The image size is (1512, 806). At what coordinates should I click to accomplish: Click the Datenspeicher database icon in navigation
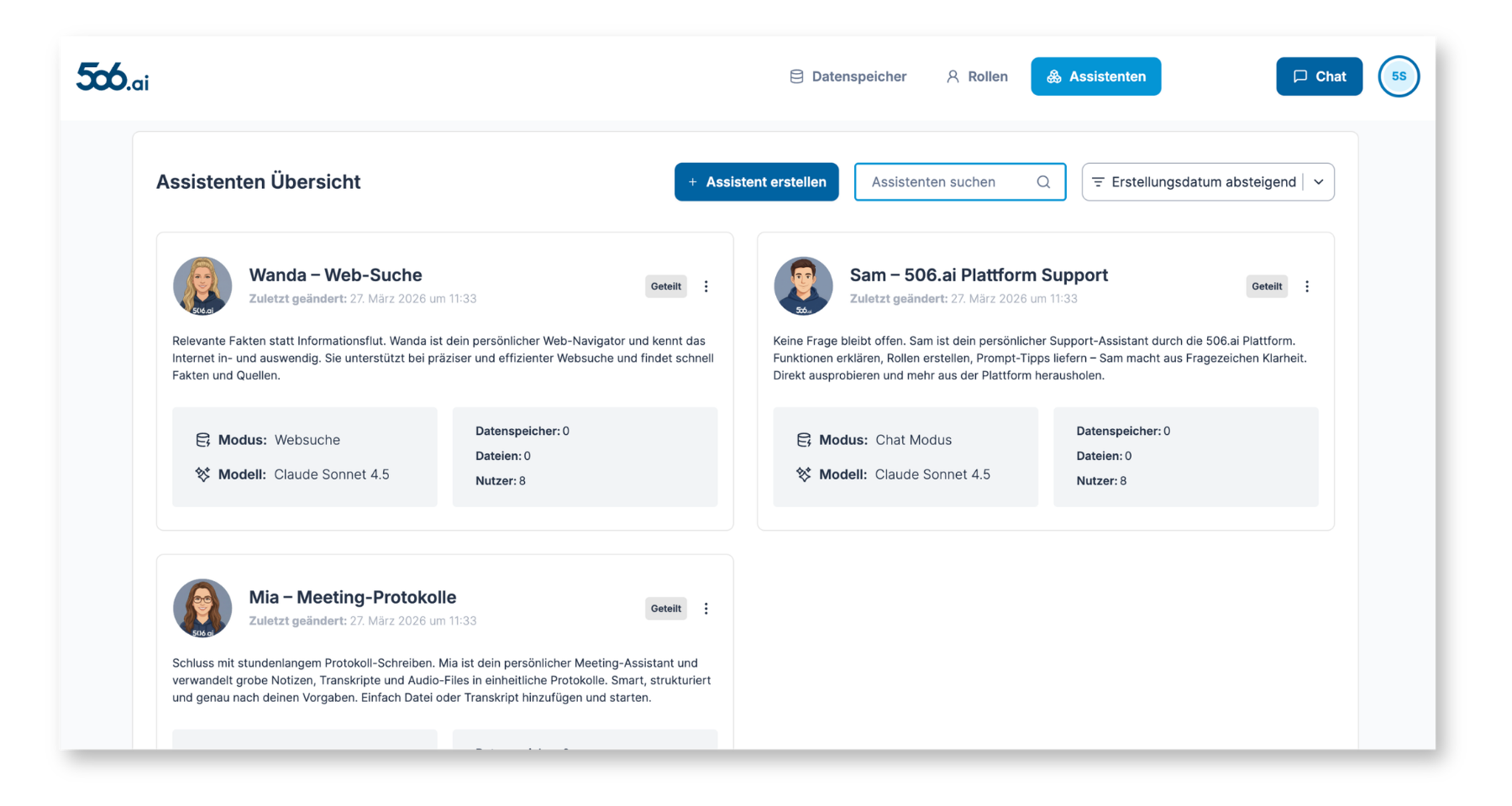pyautogui.click(x=796, y=76)
